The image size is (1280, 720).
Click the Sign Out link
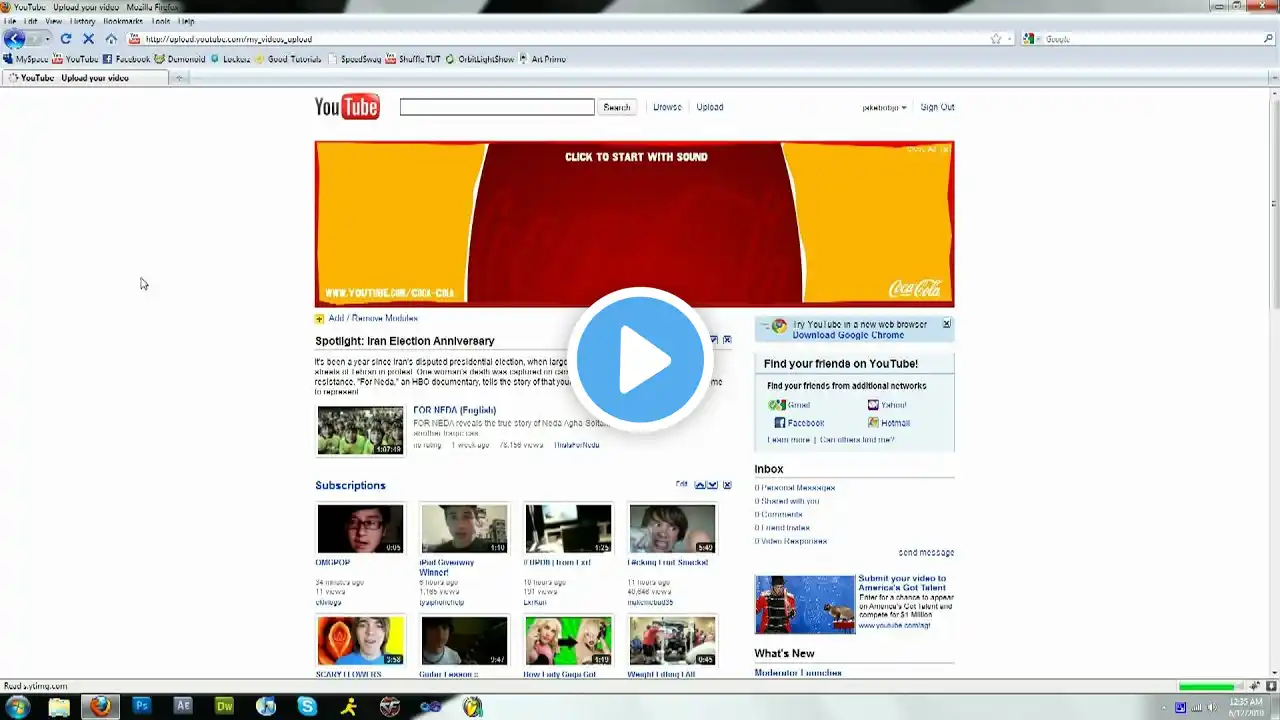click(937, 107)
